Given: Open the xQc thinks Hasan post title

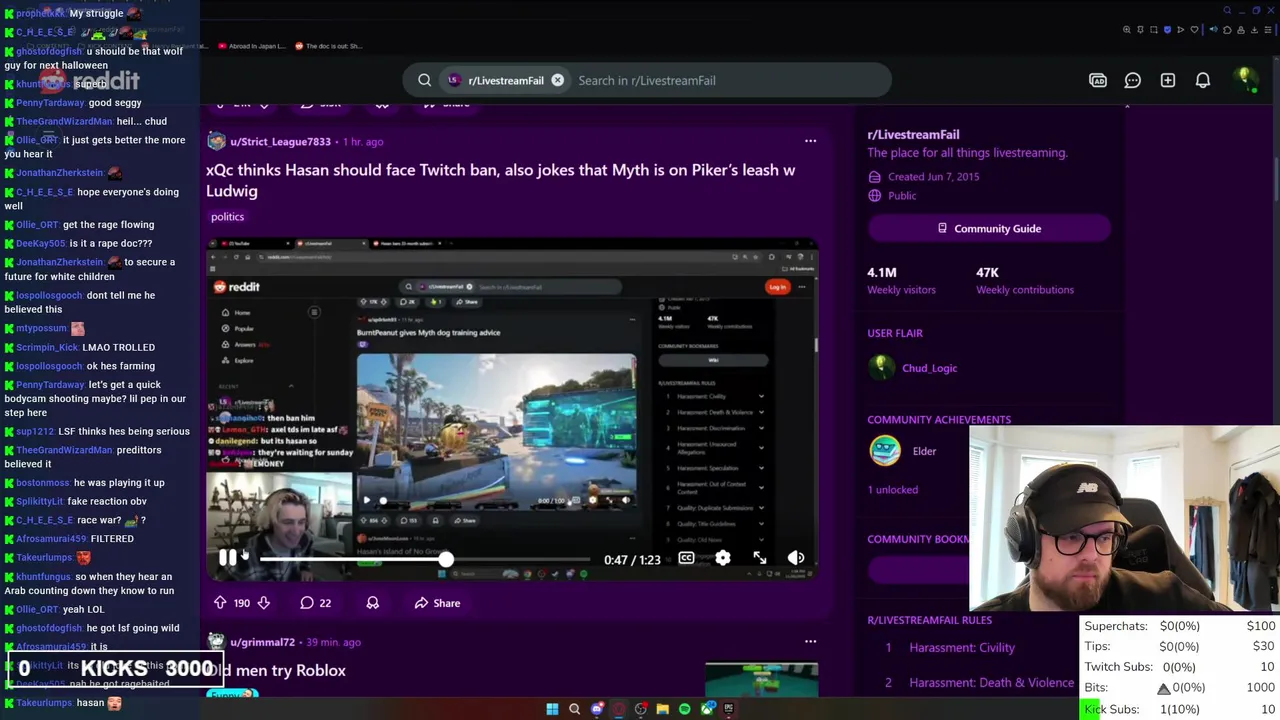Looking at the screenshot, I should [x=500, y=180].
